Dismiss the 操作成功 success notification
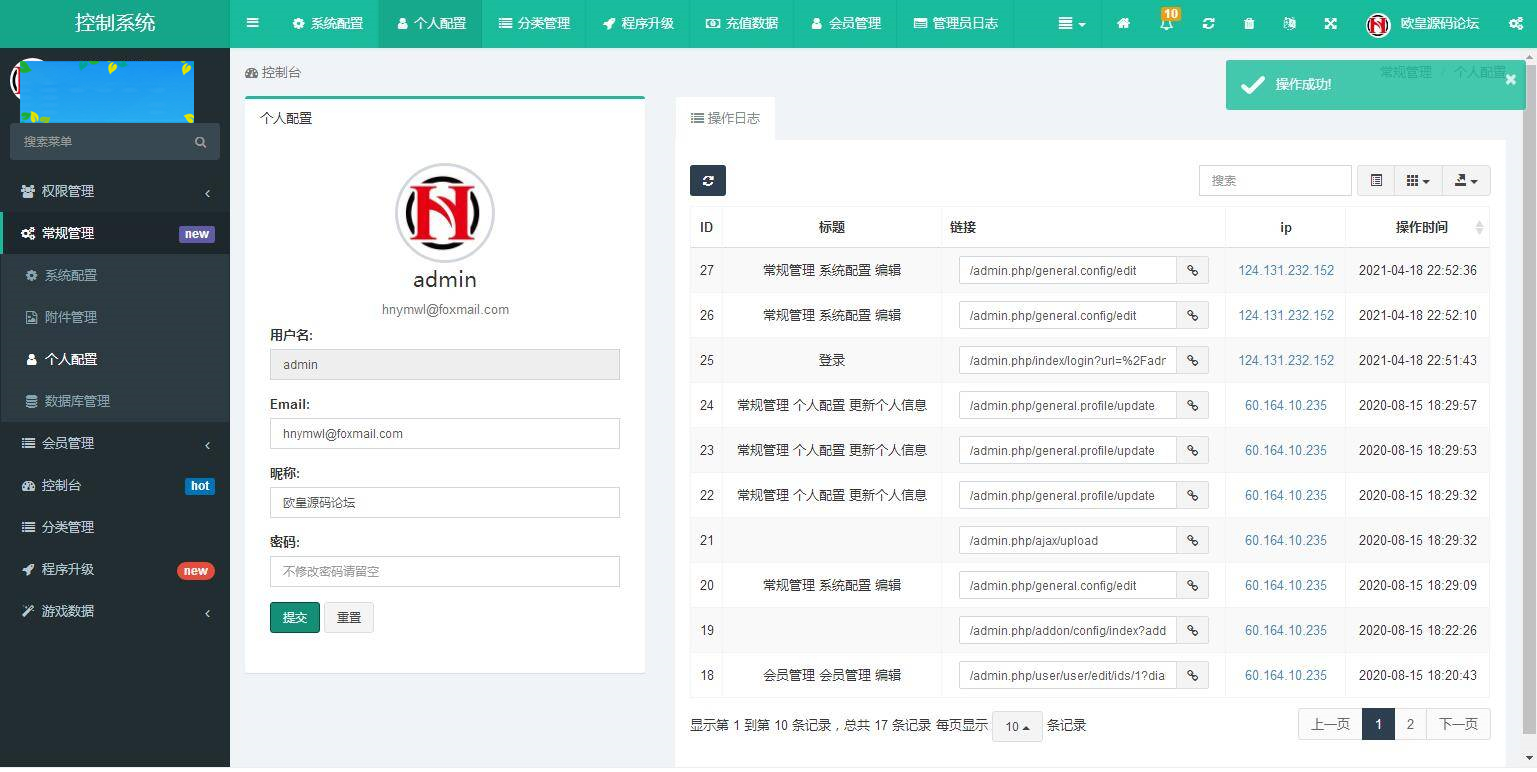Screen dimensions: 1537x772 [1510, 79]
